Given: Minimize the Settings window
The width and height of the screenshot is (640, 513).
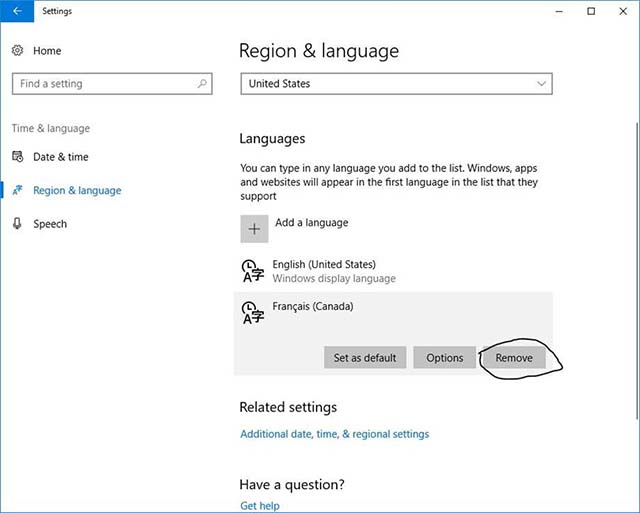Looking at the screenshot, I should pyautogui.click(x=559, y=11).
